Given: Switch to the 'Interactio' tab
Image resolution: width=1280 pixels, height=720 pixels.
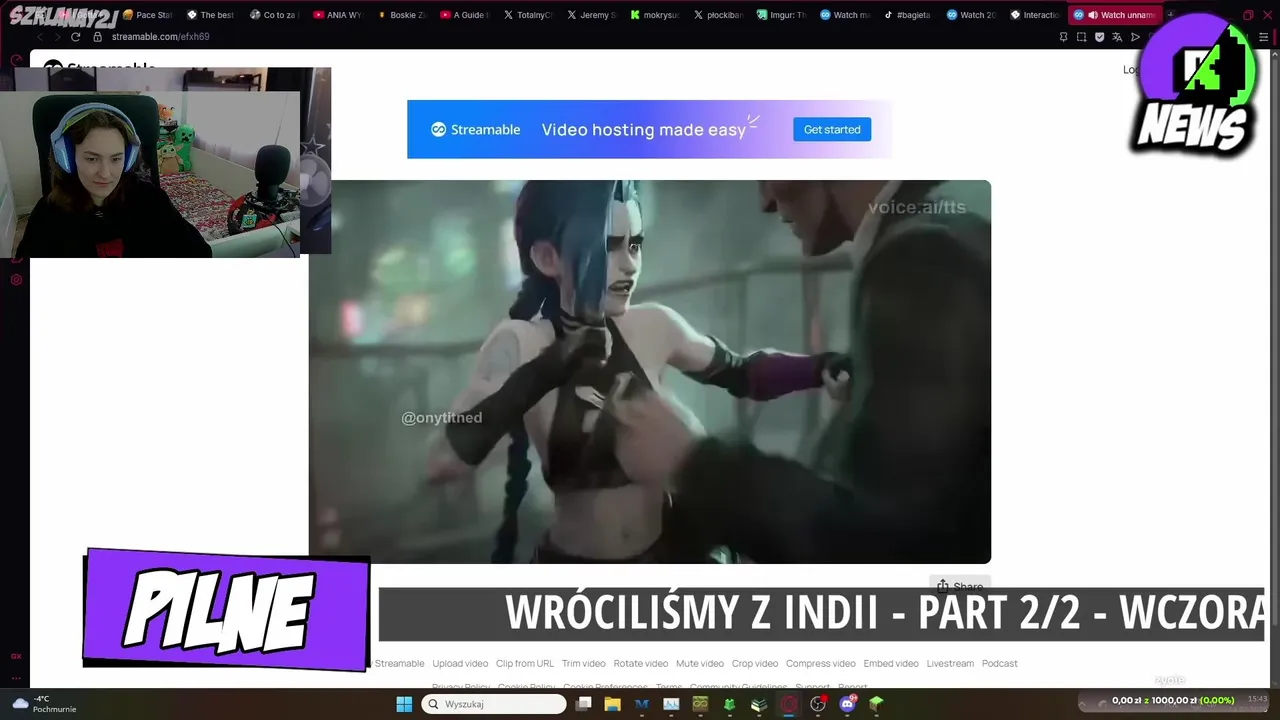Looking at the screenshot, I should pos(1035,15).
